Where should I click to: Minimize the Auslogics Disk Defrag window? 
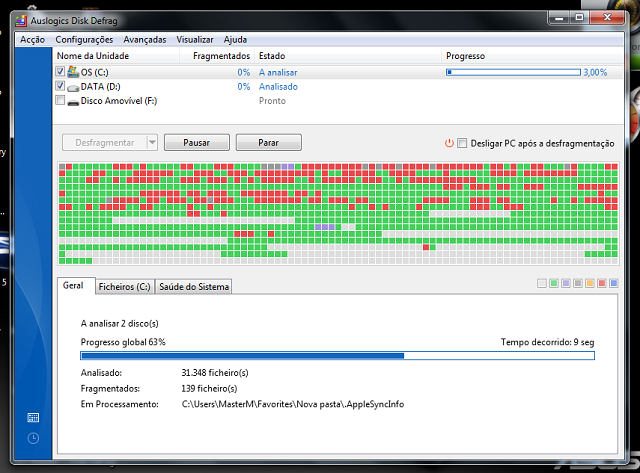pos(560,18)
